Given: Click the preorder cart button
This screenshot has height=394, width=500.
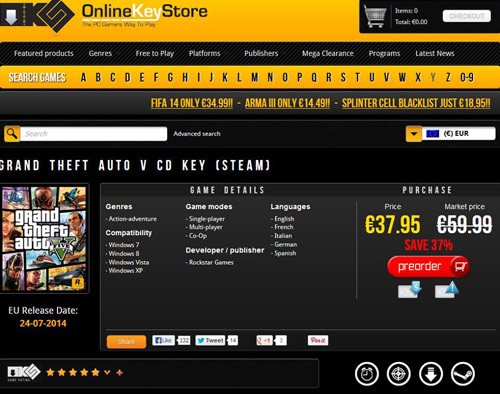Looking at the screenshot, I should point(428,266).
